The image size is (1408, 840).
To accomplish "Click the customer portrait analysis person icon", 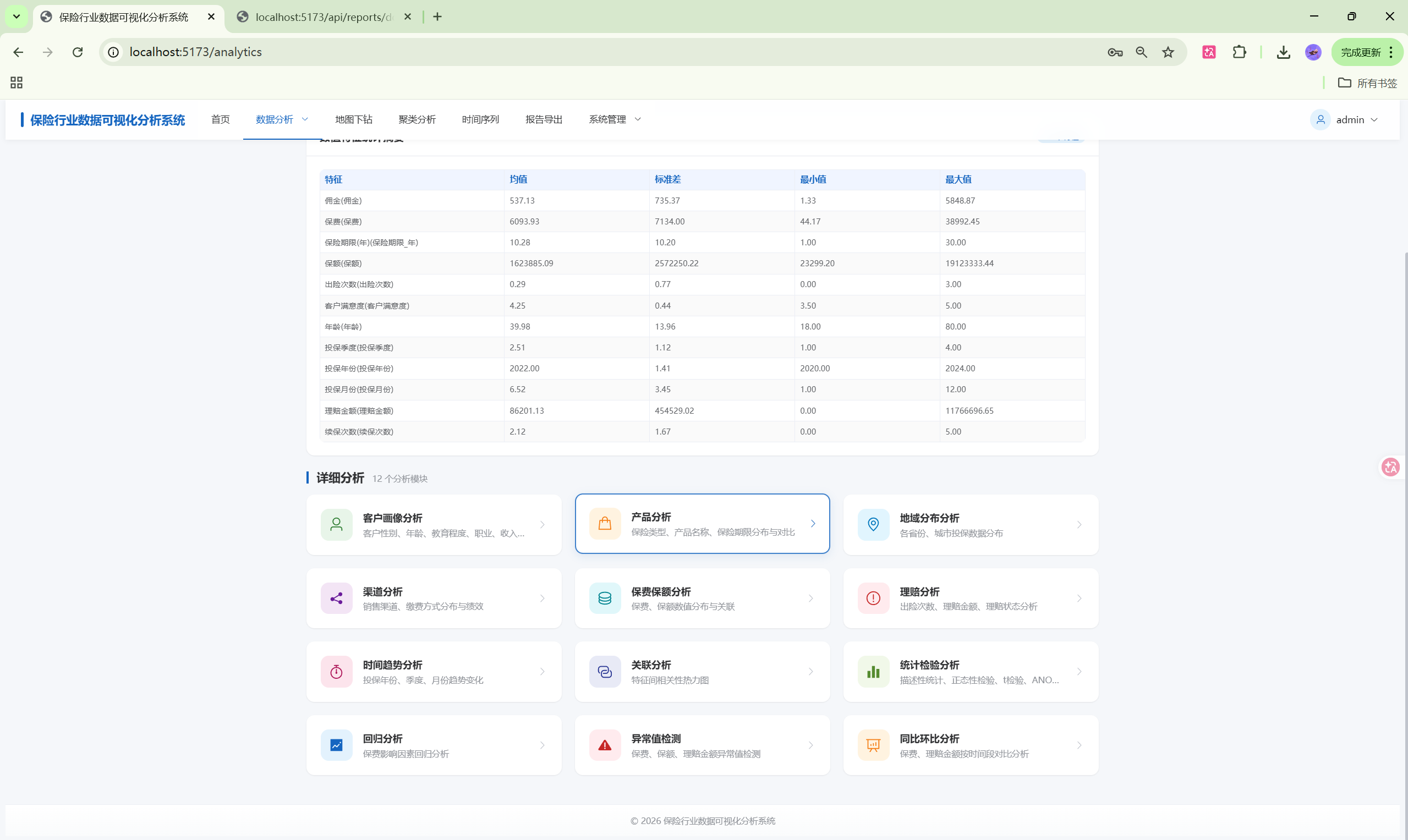I will pyautogui.click(x=336, y=525).
